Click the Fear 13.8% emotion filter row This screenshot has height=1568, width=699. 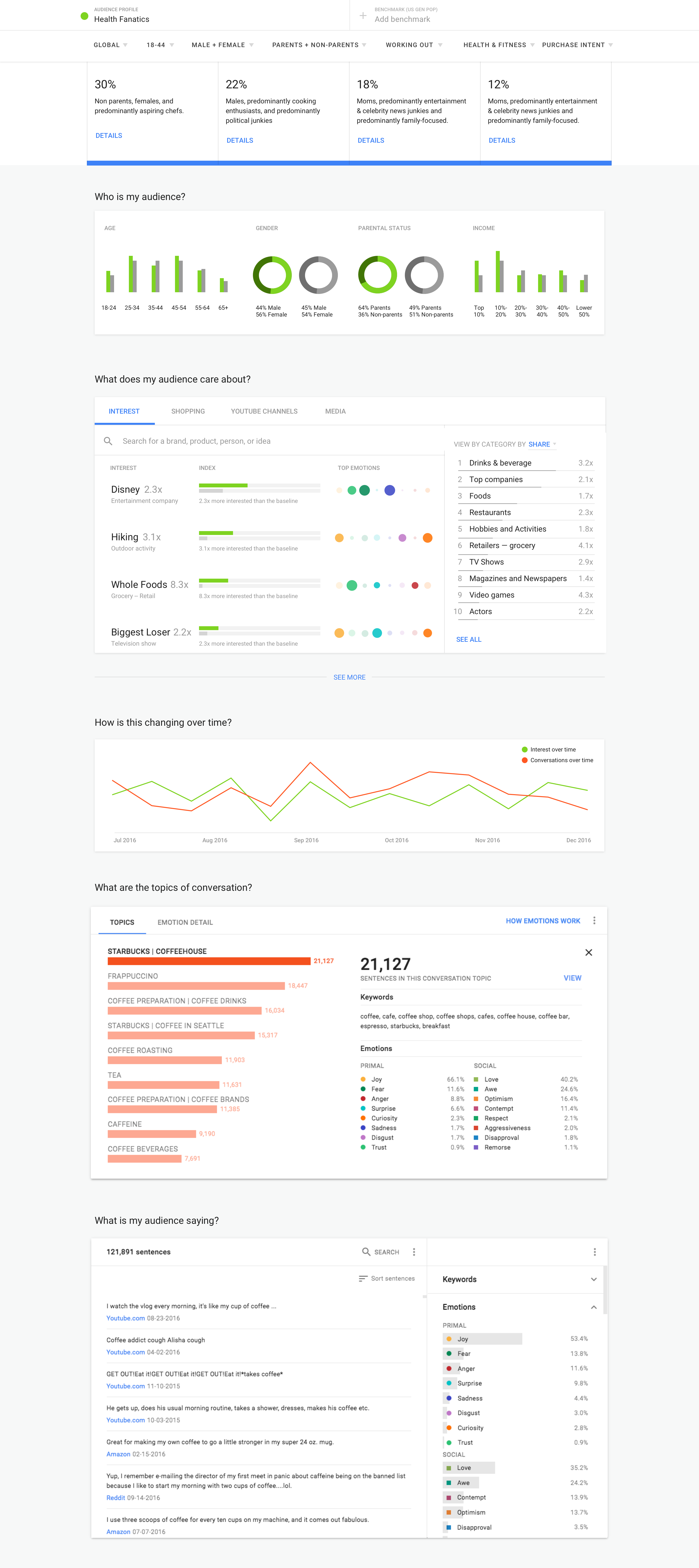pyautogui.click(x=516, y=1354)
